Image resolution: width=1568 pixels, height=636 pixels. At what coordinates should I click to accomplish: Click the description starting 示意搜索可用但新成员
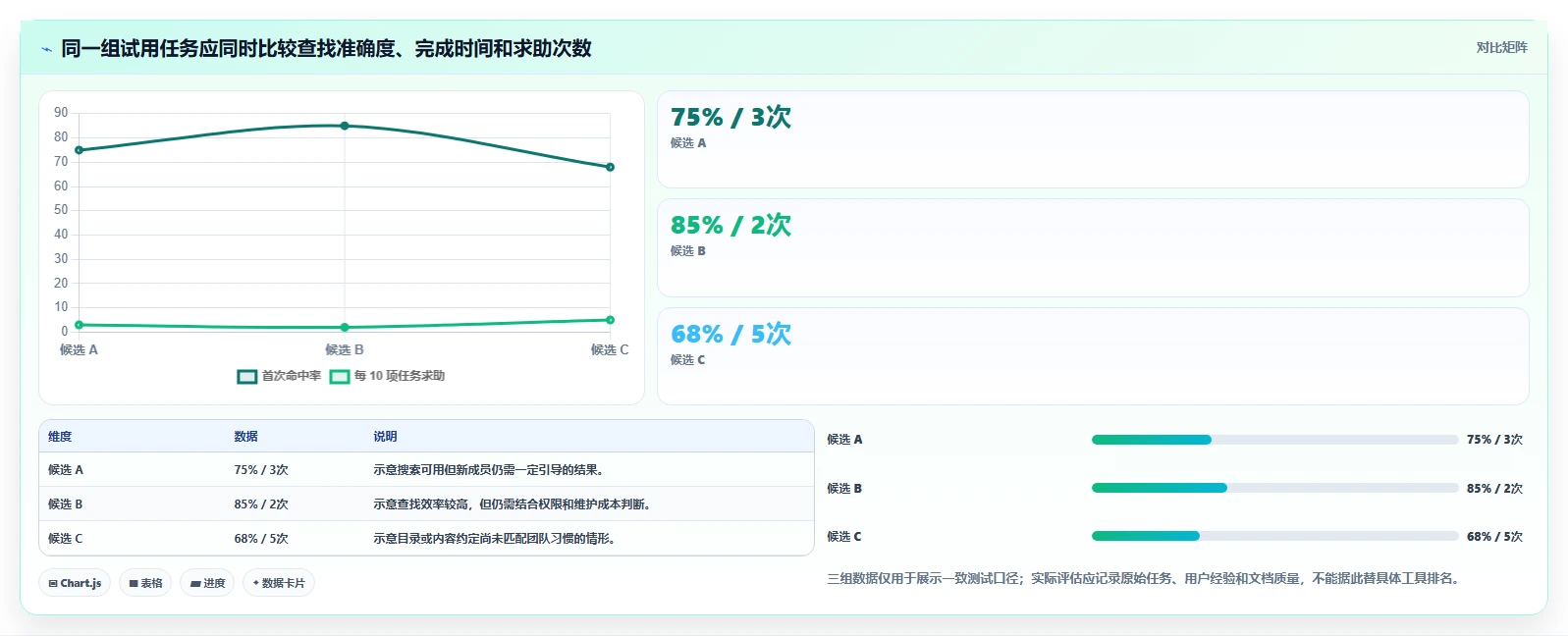point(488,470)
